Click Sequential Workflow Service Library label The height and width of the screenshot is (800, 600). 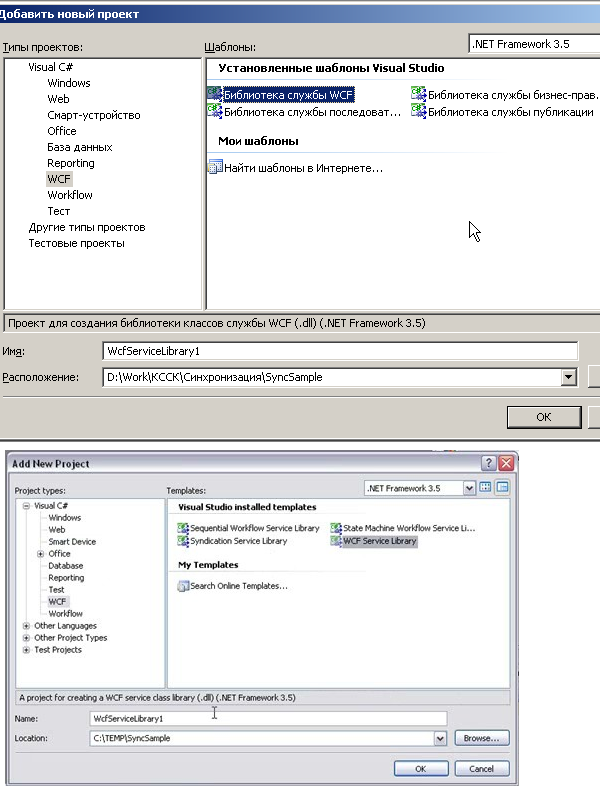(x=255, y=528)
